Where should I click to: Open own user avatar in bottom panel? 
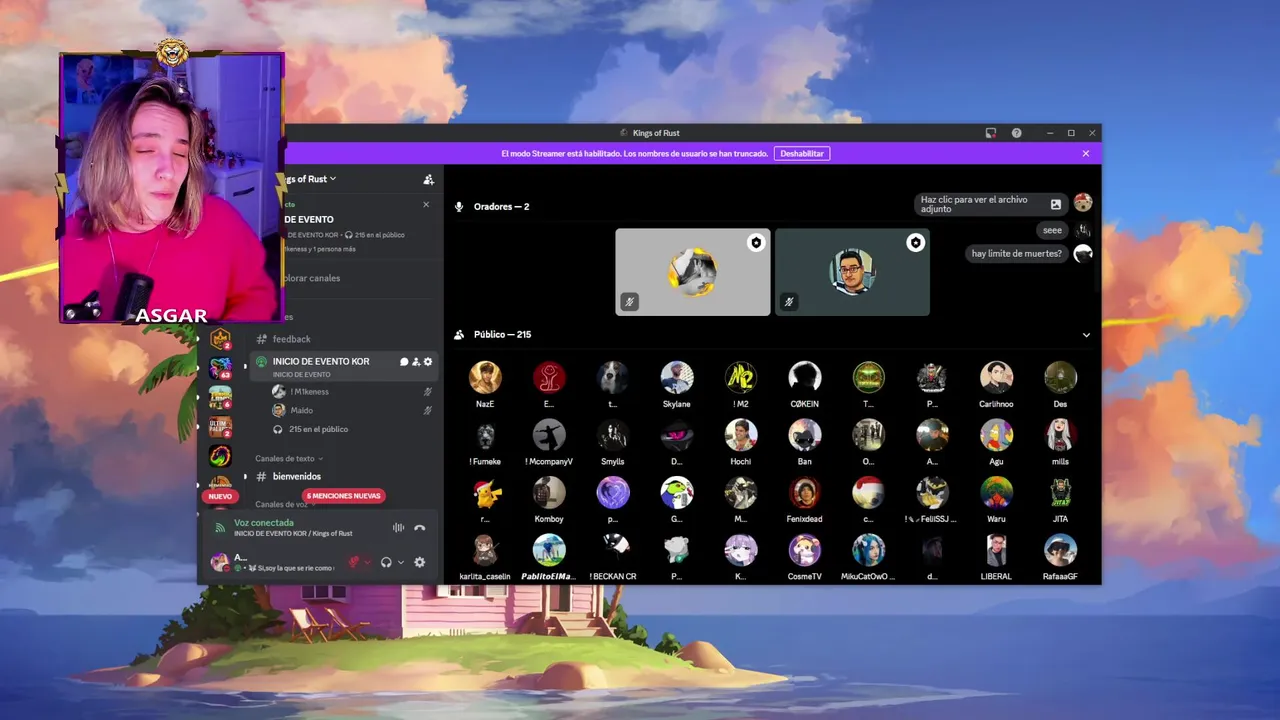(219, 562)
